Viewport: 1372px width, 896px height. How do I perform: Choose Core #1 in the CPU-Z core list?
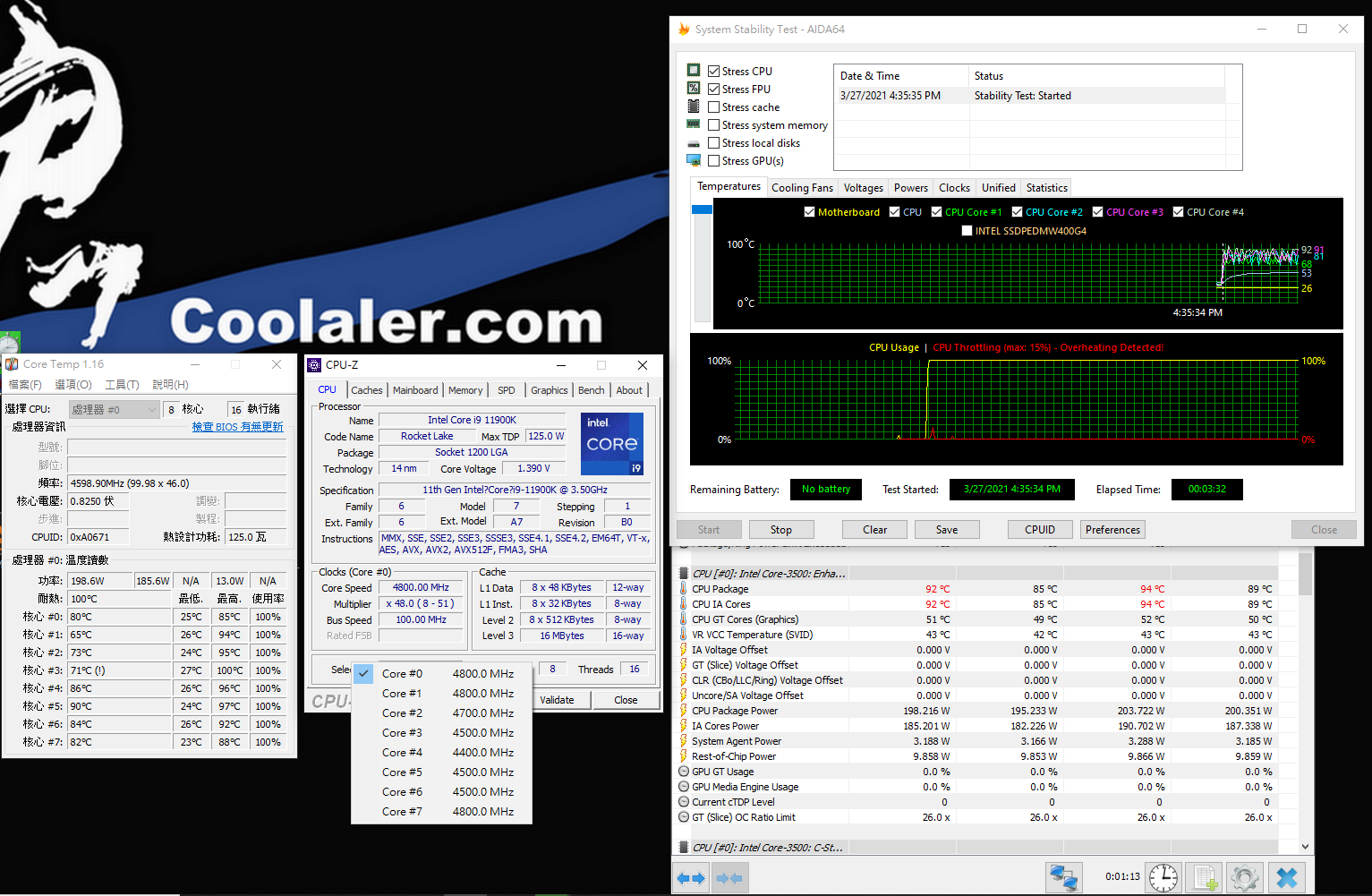(x=442, y=693)
